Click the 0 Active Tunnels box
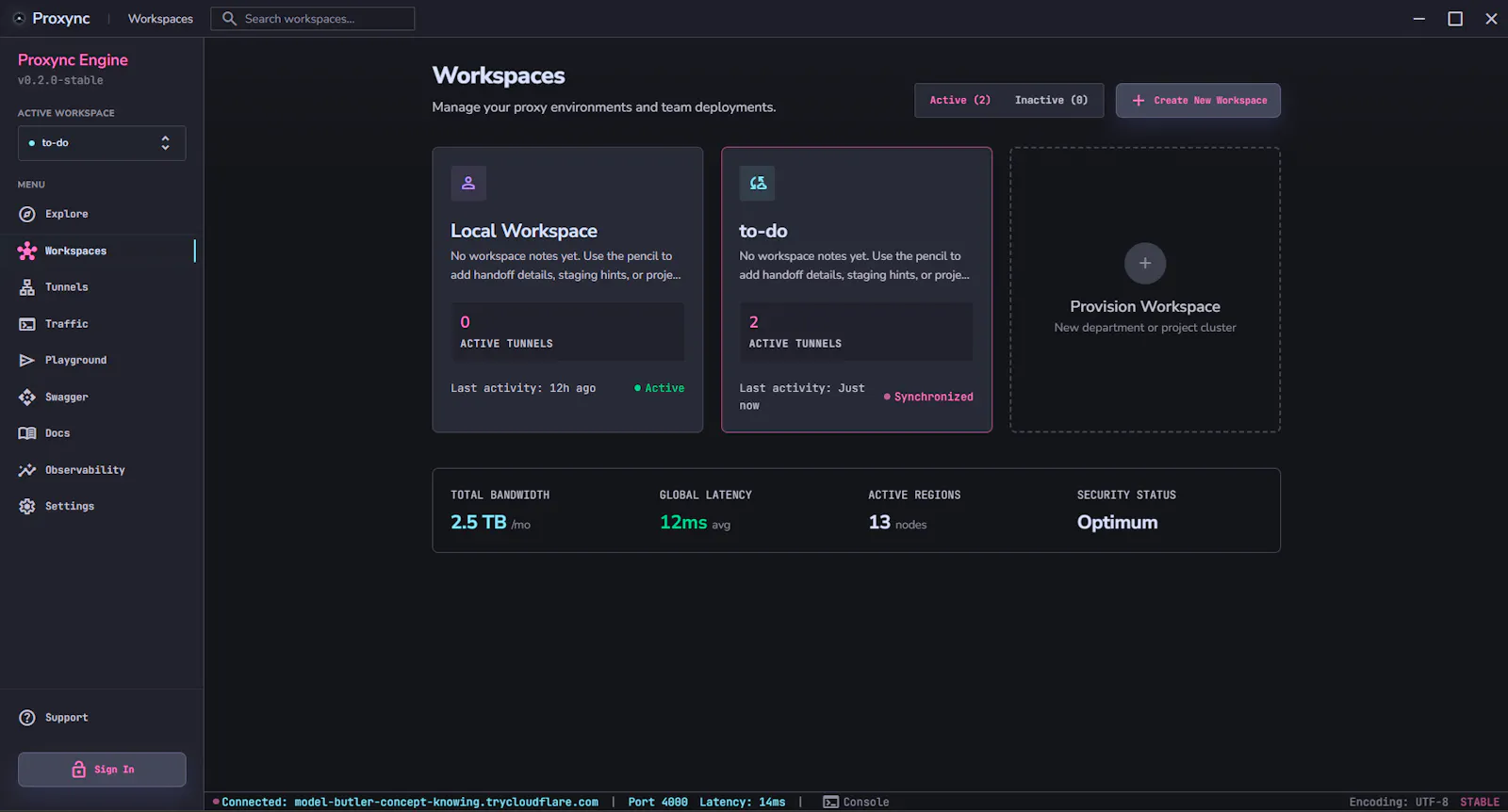Image resolution: width=1508 pixels, height=812 pixels. click(x=567, y=332)
